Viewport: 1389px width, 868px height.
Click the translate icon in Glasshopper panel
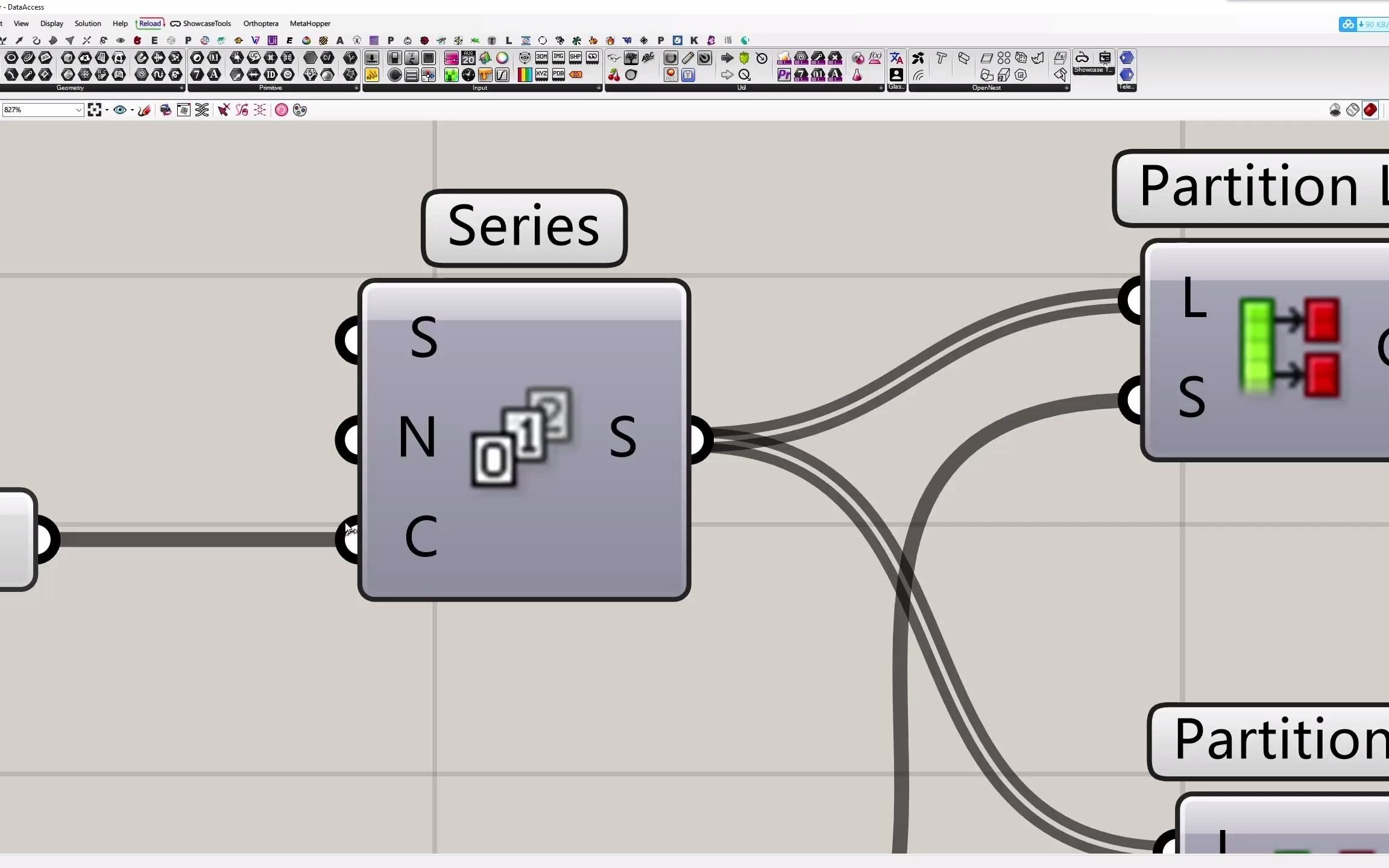pyautogui.click(x=896, y=58)
